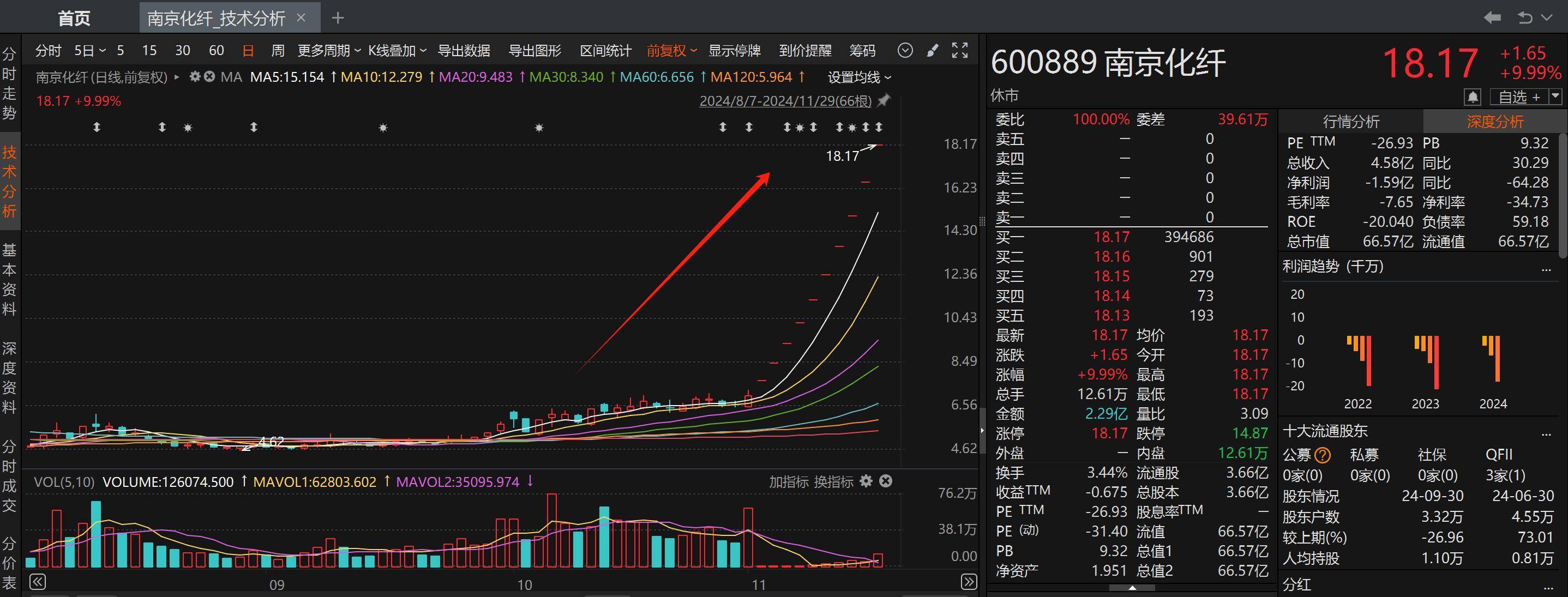Viewport: 1568px width, 597px height.
Task: Switch to the 行情分析 tab
Action: tap(1353, 122)
